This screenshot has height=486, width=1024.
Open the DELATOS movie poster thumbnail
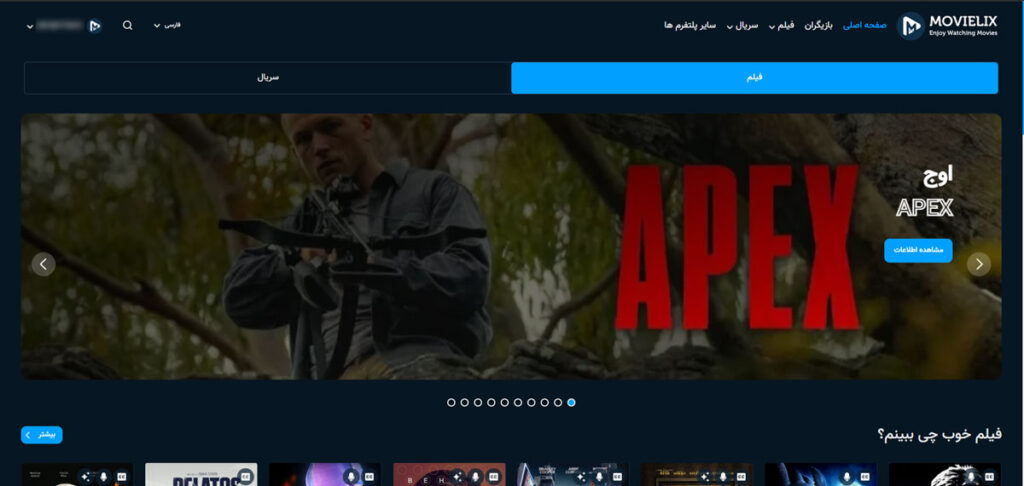click(201, 475)
